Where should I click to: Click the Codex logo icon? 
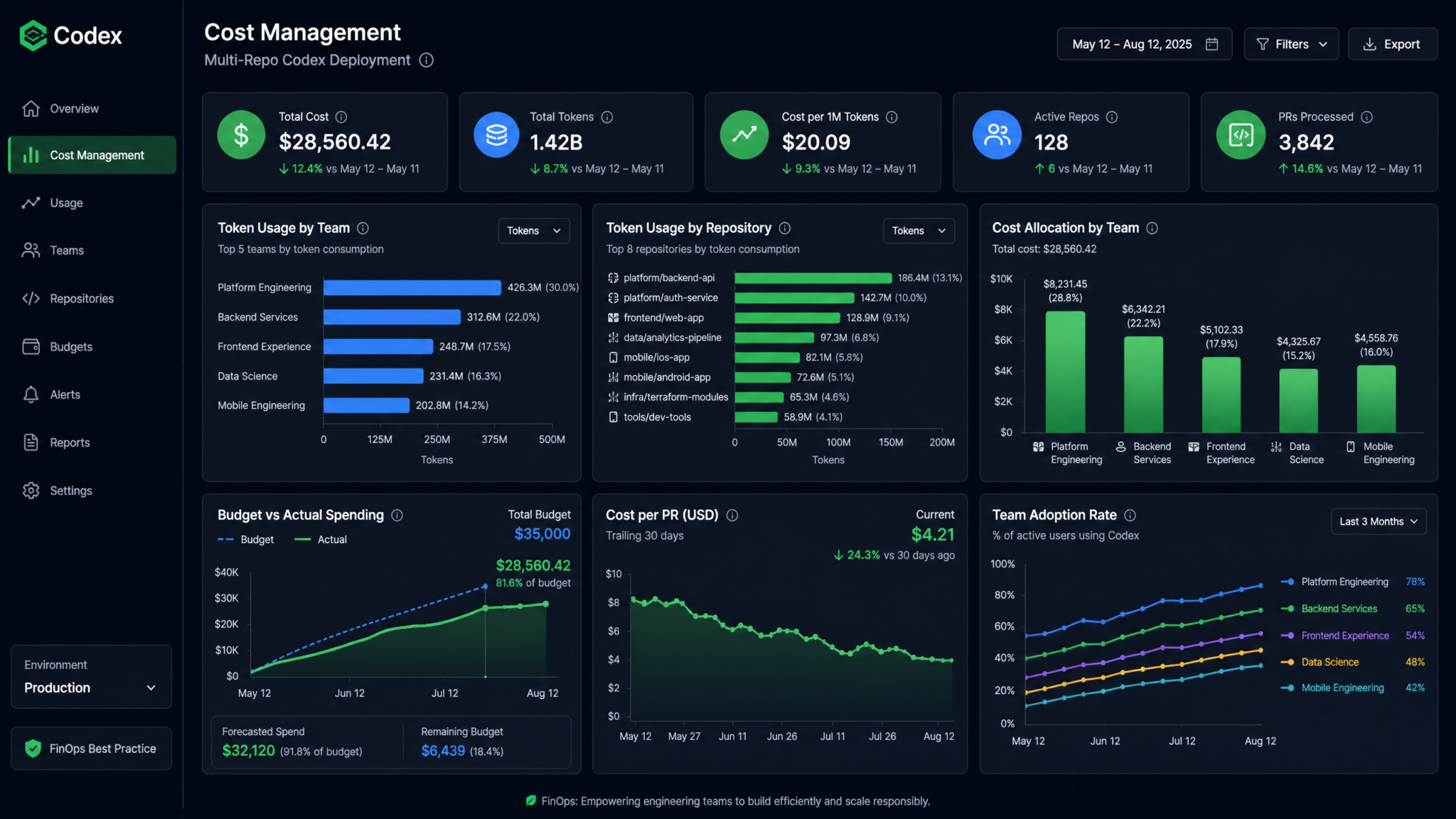(x=33, y=36)
